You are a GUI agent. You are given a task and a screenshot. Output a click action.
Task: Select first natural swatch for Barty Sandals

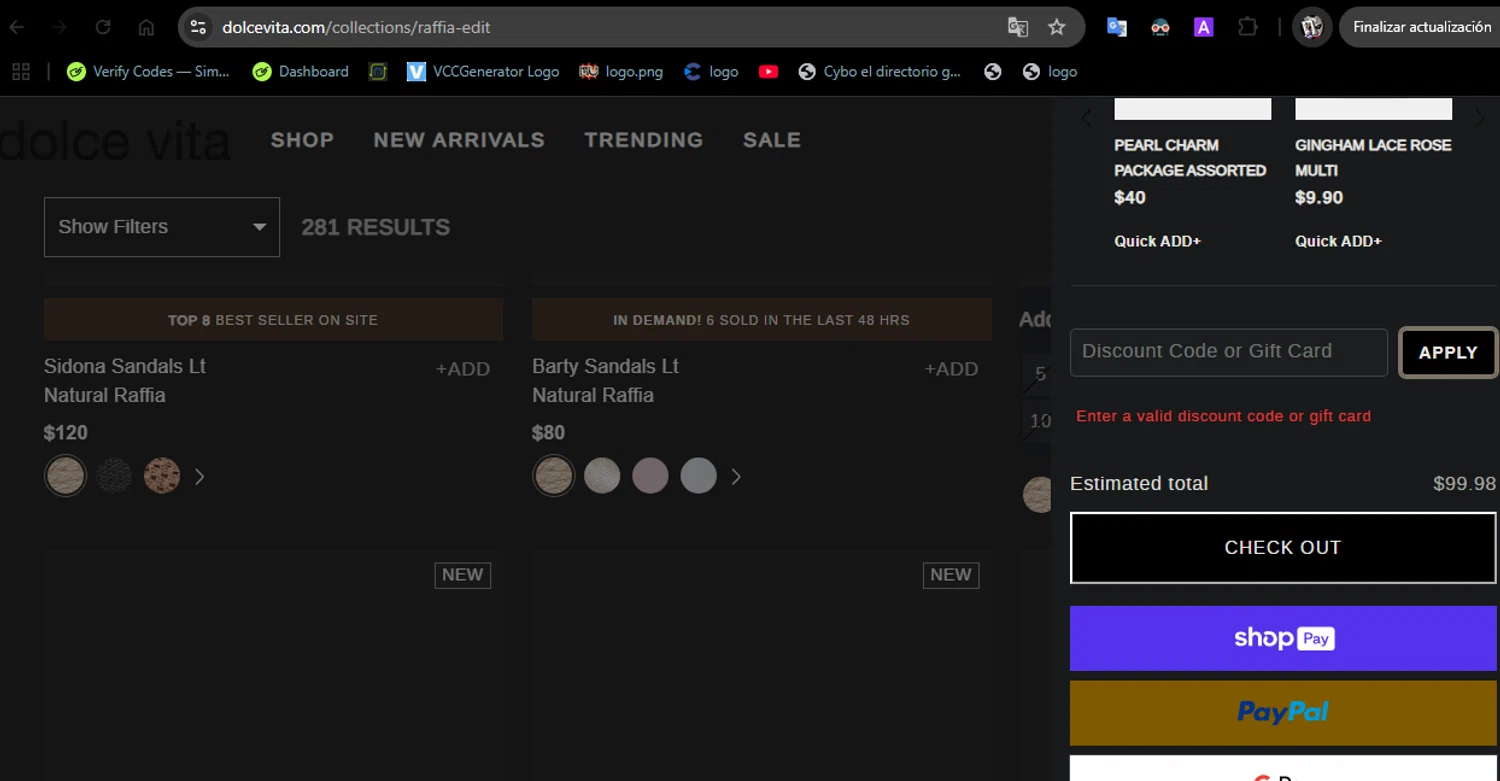point(554,476)
